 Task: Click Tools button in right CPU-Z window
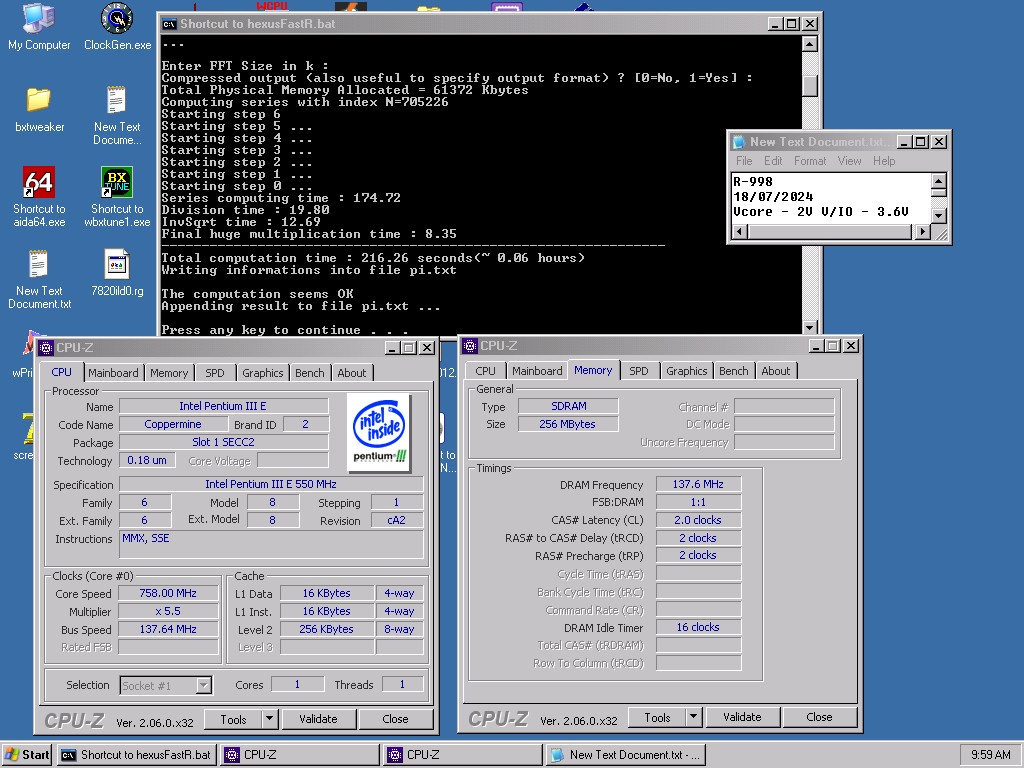(657, 718)
